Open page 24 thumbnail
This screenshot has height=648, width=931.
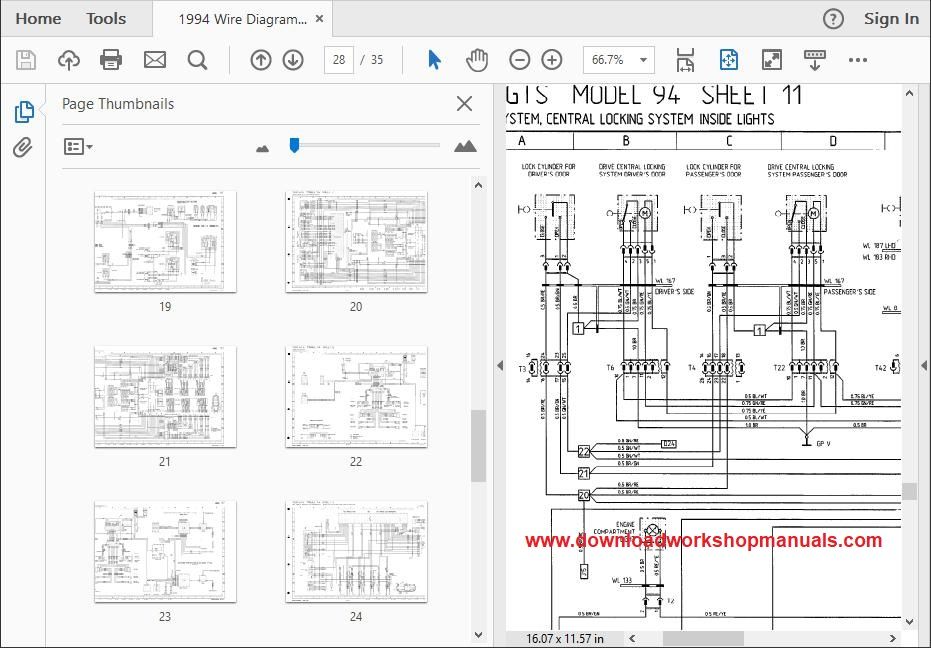click(356, 551)
